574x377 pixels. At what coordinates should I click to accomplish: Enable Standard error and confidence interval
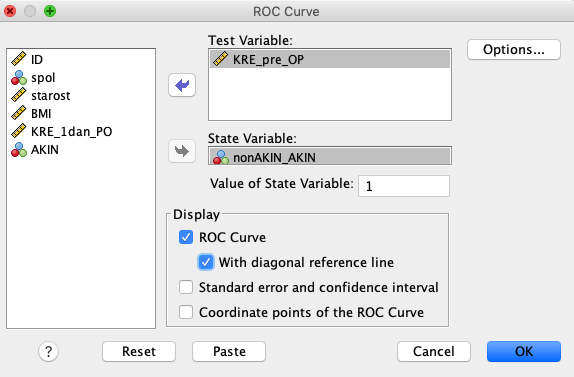tap(186, 287)
